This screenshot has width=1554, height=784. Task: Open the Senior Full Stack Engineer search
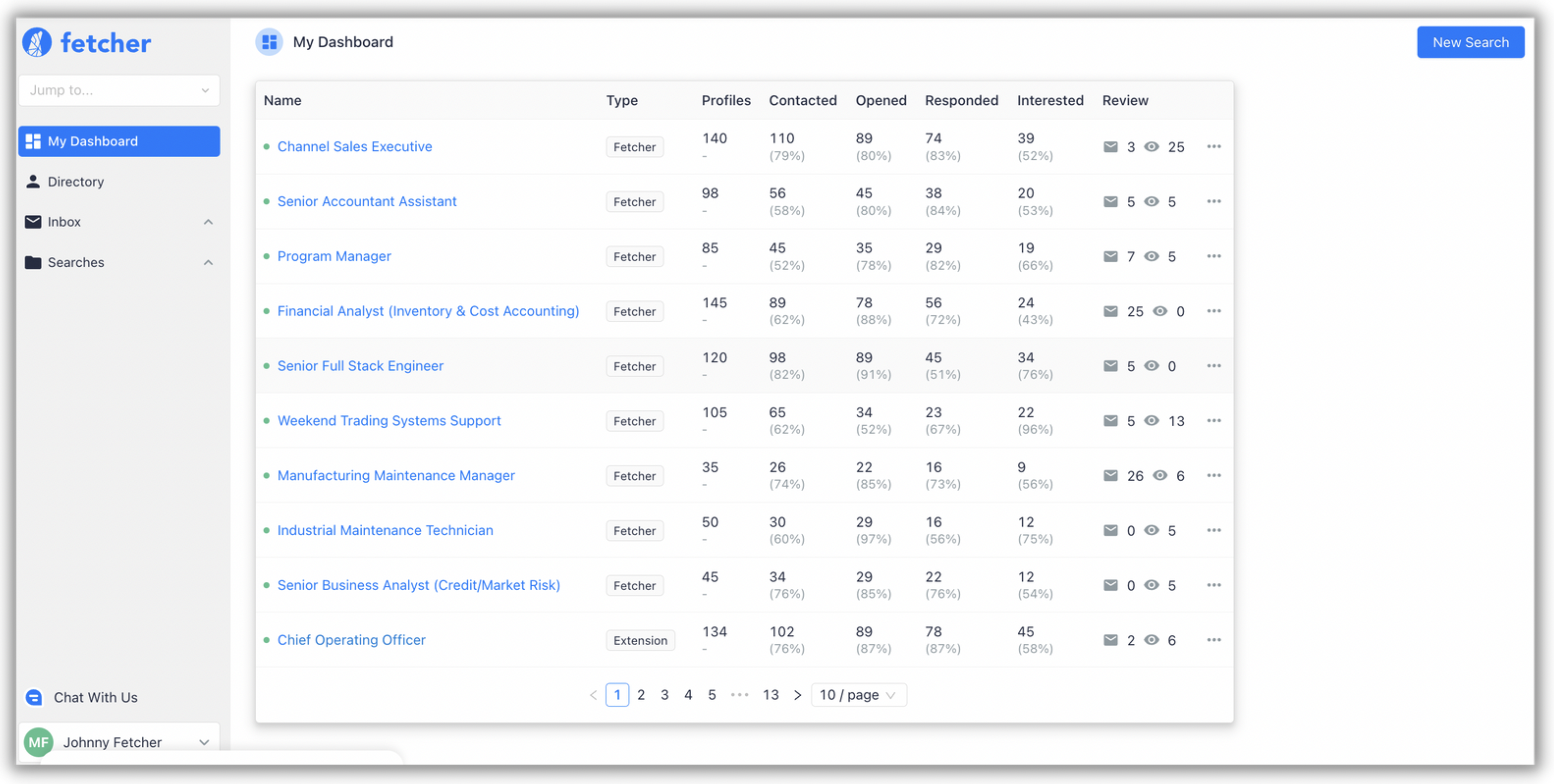pyautogui.click(x=360, y=366)
